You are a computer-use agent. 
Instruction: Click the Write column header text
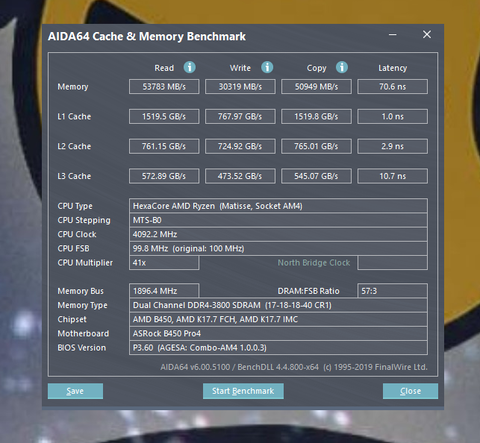point(240,68)
